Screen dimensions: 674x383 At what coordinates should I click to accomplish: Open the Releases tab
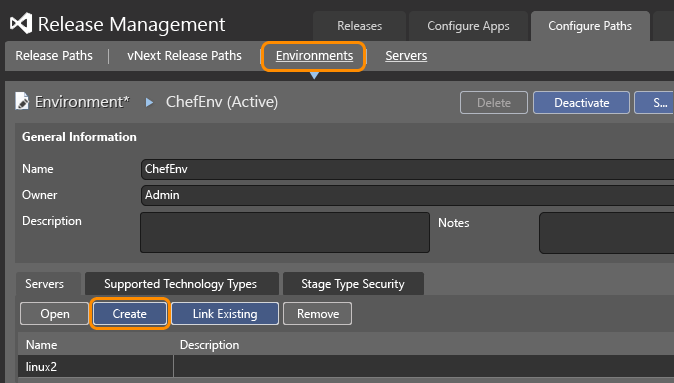point(359,26)
